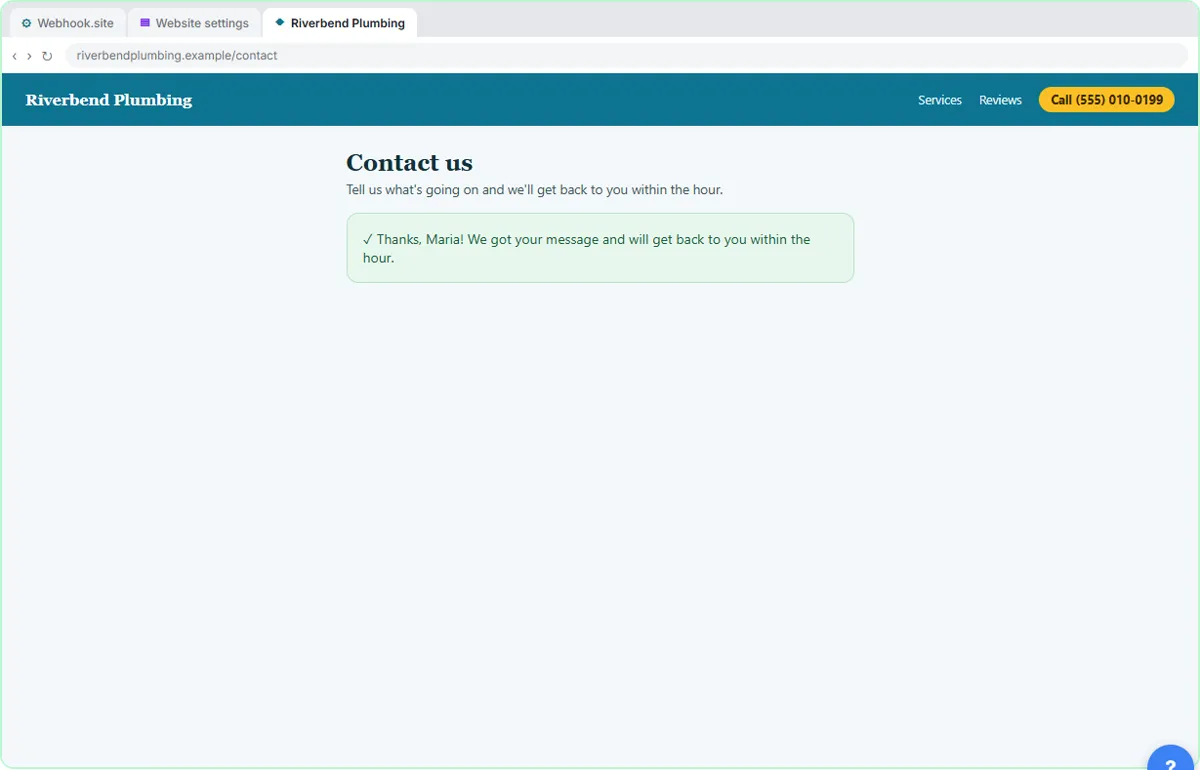Click the 'Thanks, Maria!' confirmation message
The image size is (1200, 770).
[600, 248]
